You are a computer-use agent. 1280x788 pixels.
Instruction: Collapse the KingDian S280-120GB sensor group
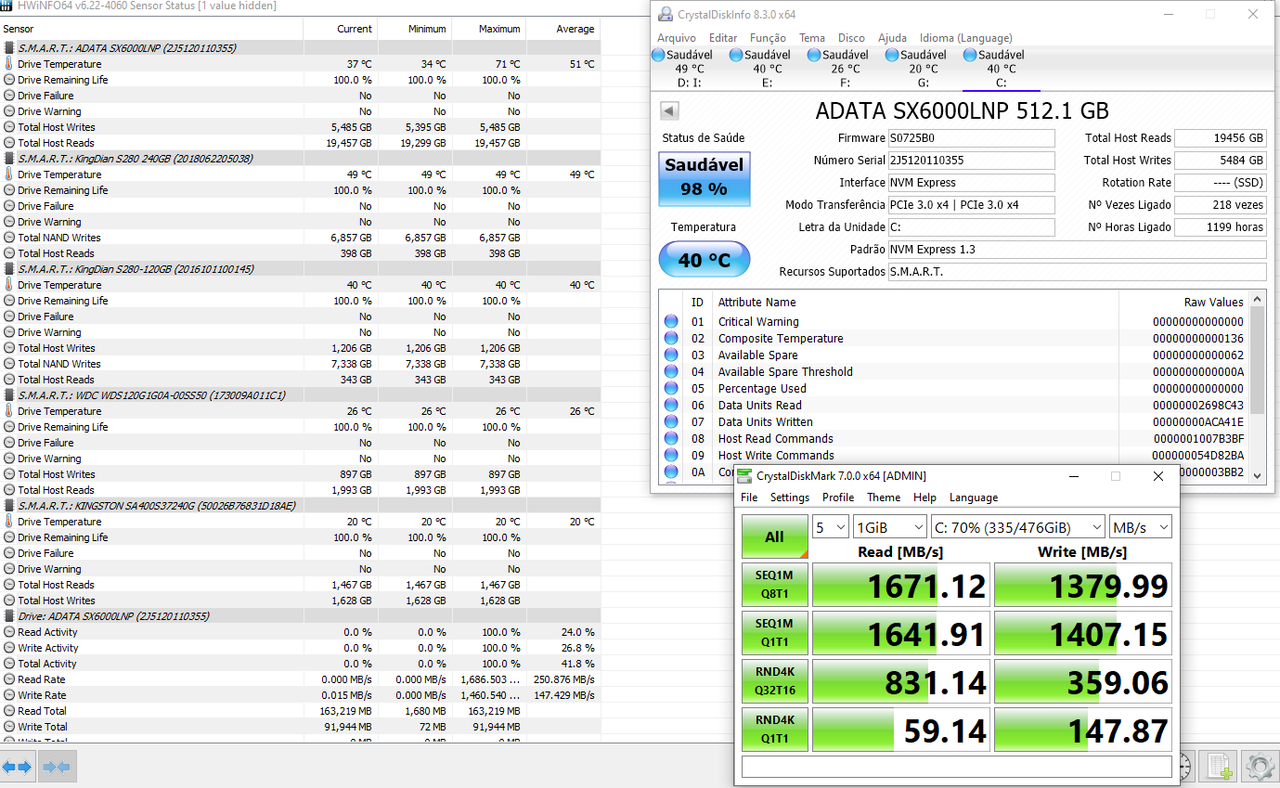(x=9, y=269)
